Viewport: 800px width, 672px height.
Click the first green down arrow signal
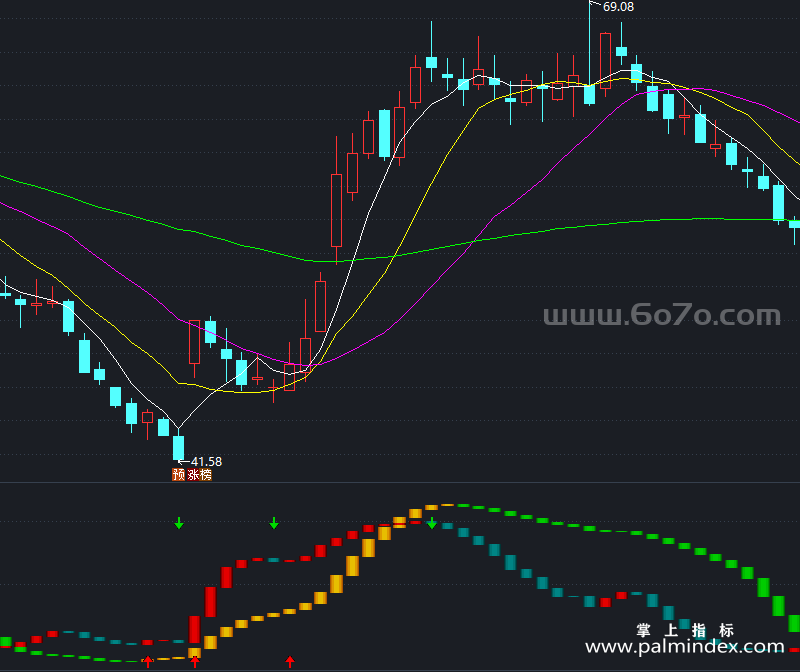click(x=179, y=523)
